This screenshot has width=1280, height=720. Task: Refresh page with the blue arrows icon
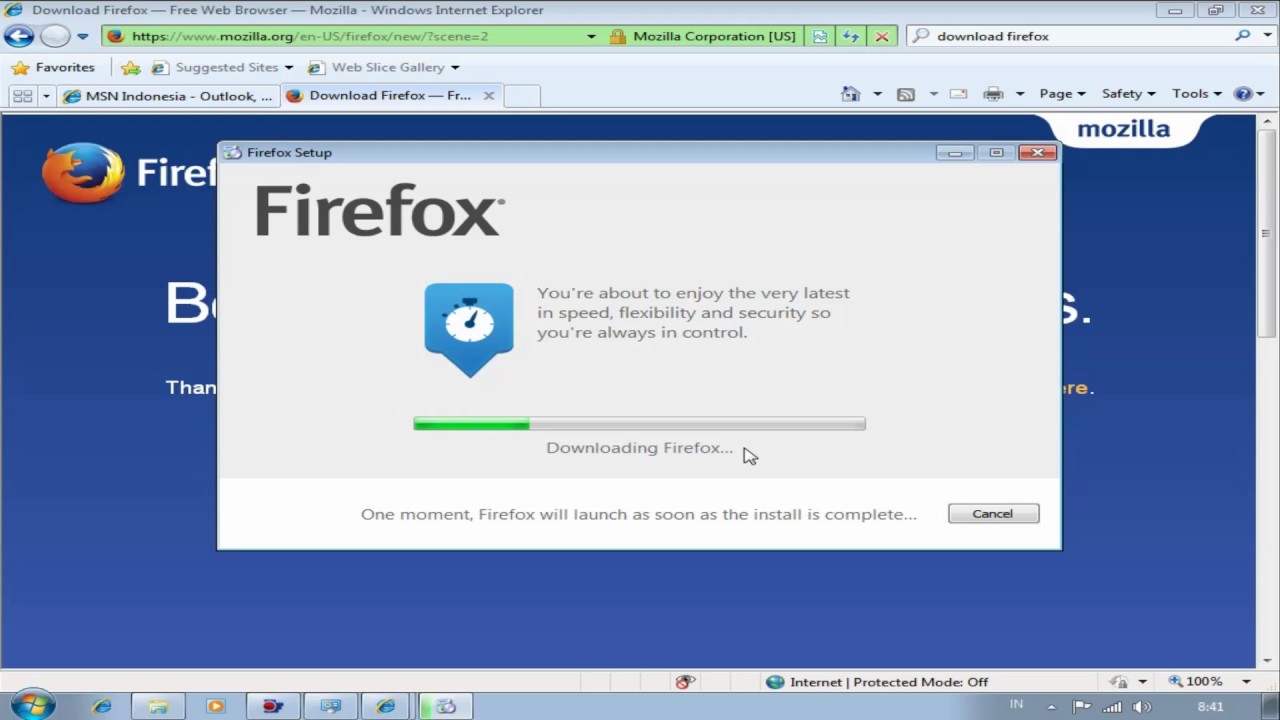point(851,36)
